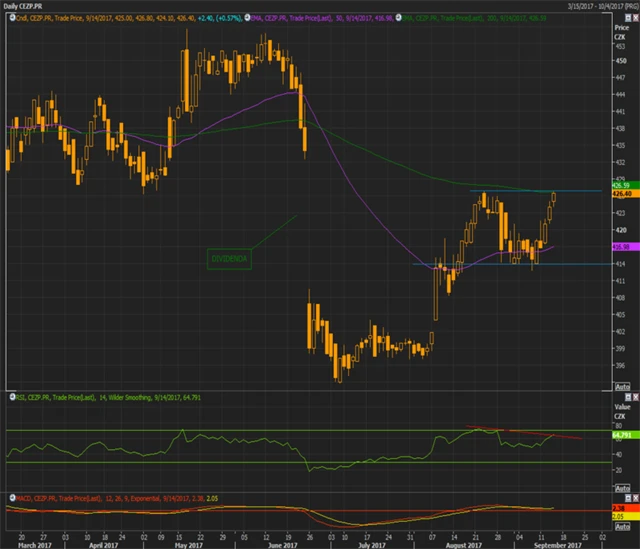Screen dimensions: 640x549
Task: Click the MACD indicator legend icon
Action: pyautogui.click(x=9, y=494)
